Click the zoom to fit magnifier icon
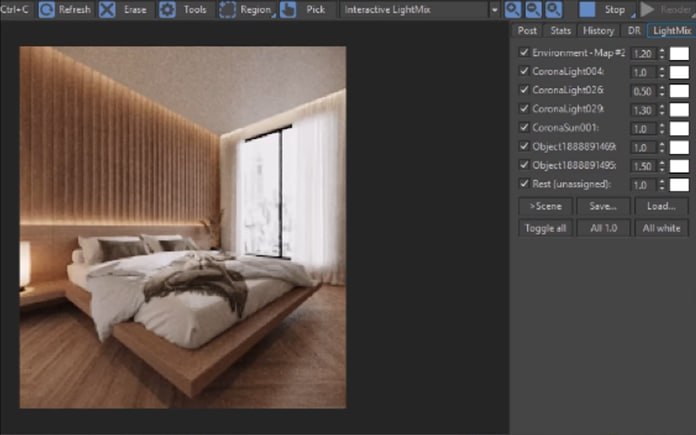The width and height of the screenshot is (696, 435). click(554, 9)
